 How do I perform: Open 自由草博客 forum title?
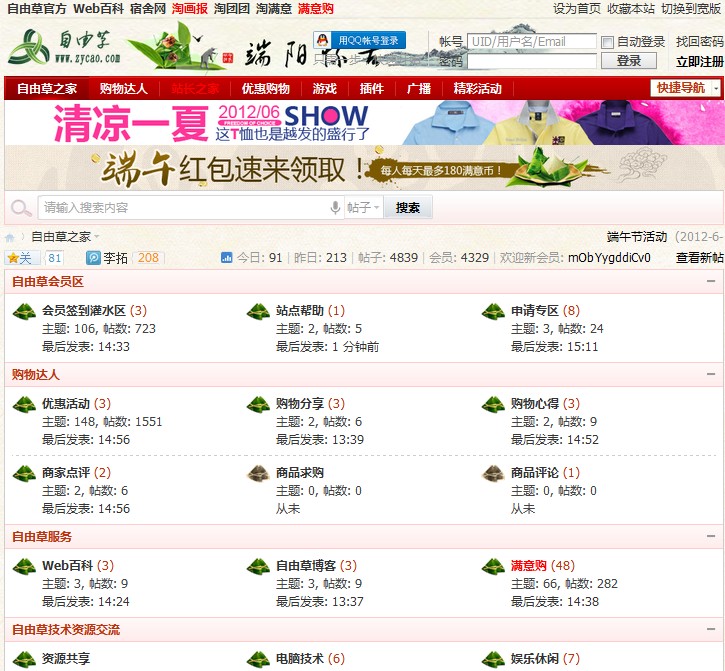306,565
